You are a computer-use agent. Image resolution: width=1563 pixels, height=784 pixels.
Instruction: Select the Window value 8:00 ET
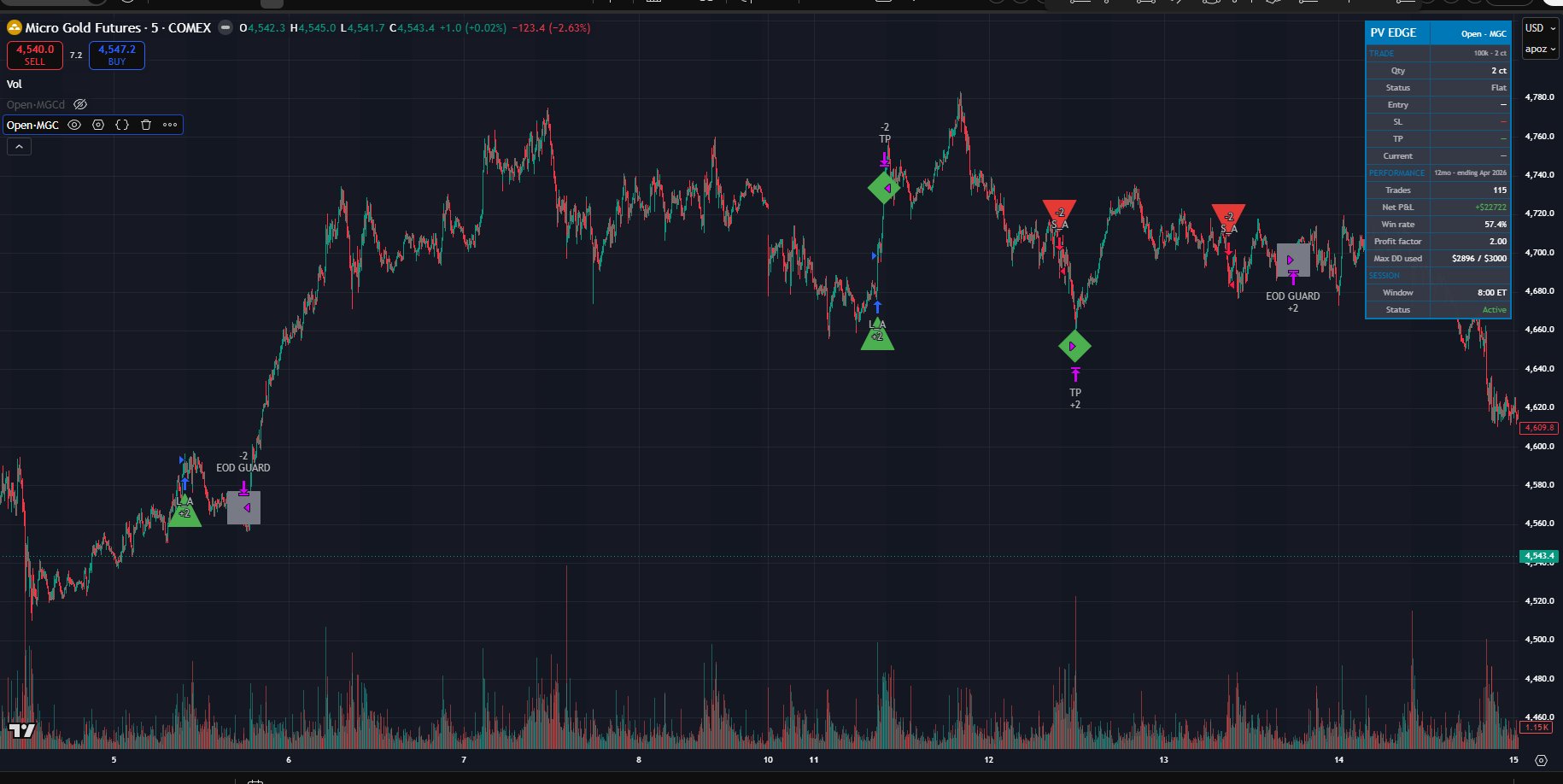(x=1493, y=293)
